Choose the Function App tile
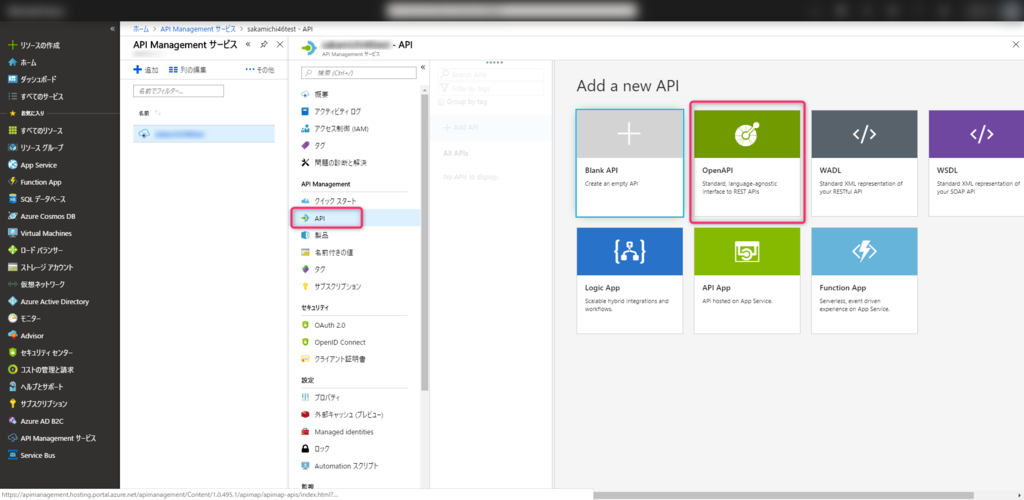1024x500 pixels. (x=864, y=281)
